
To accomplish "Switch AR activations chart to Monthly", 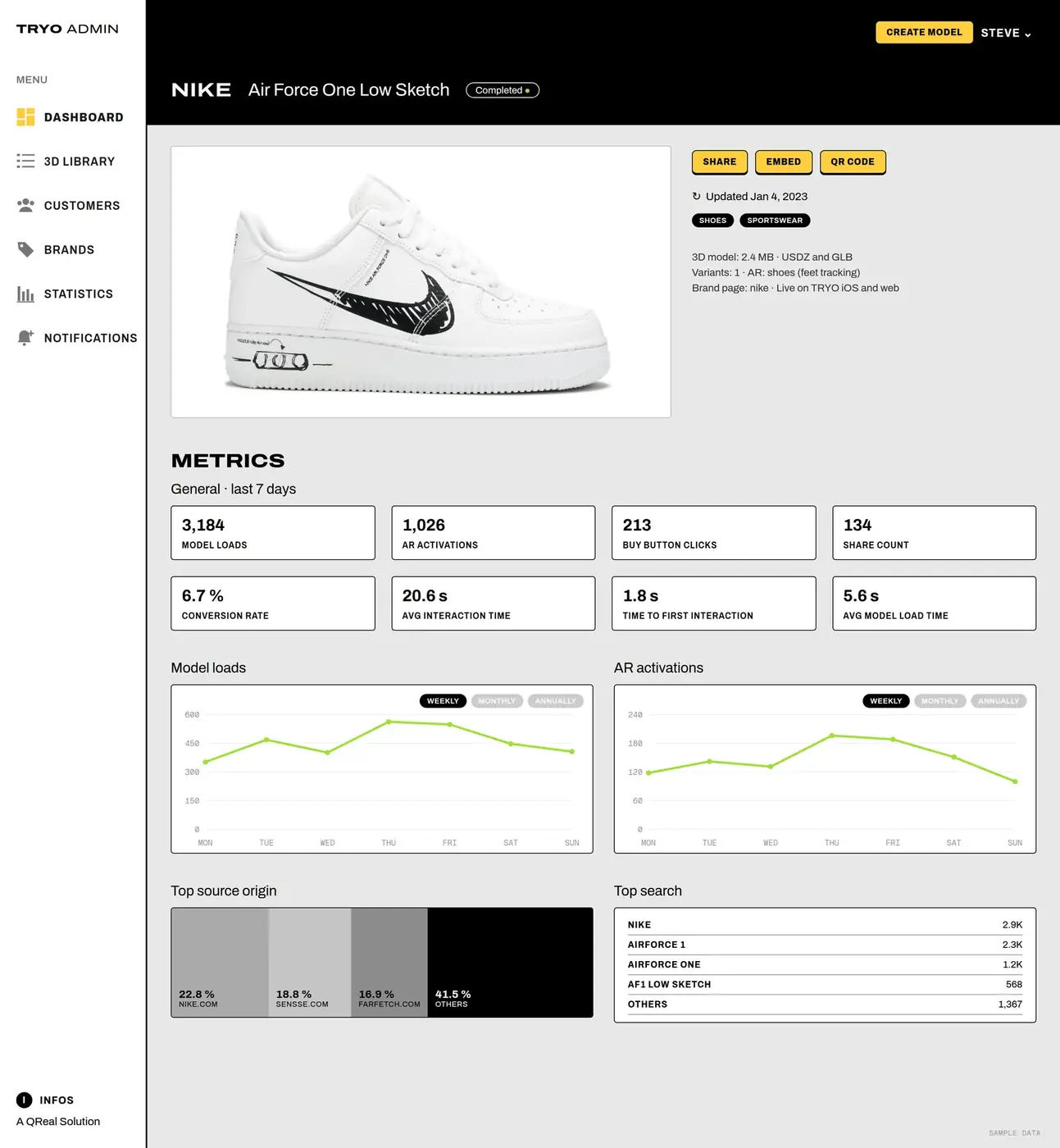I will coord(939,701).
